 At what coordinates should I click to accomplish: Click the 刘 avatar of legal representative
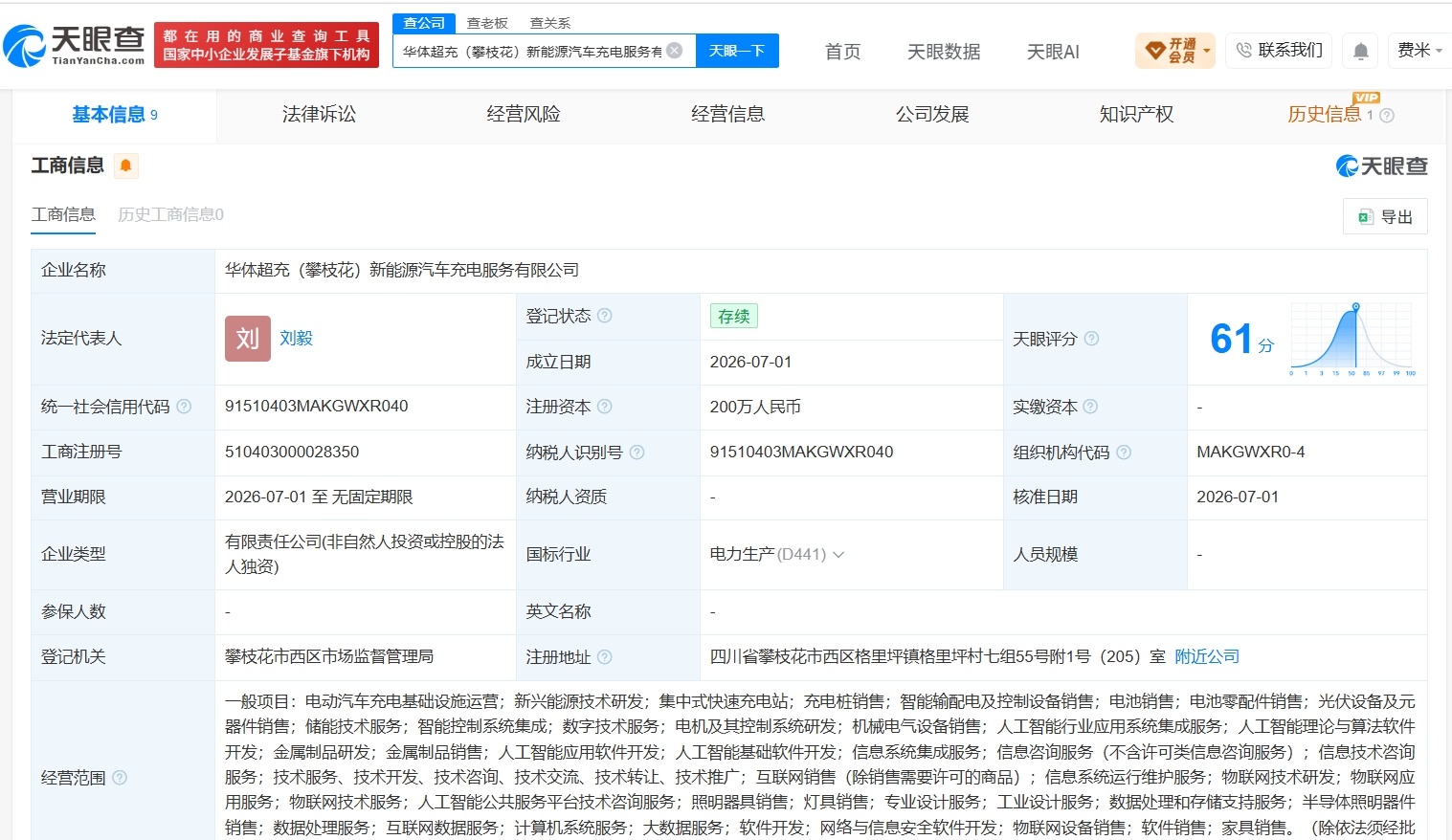[x=248, y=339]
